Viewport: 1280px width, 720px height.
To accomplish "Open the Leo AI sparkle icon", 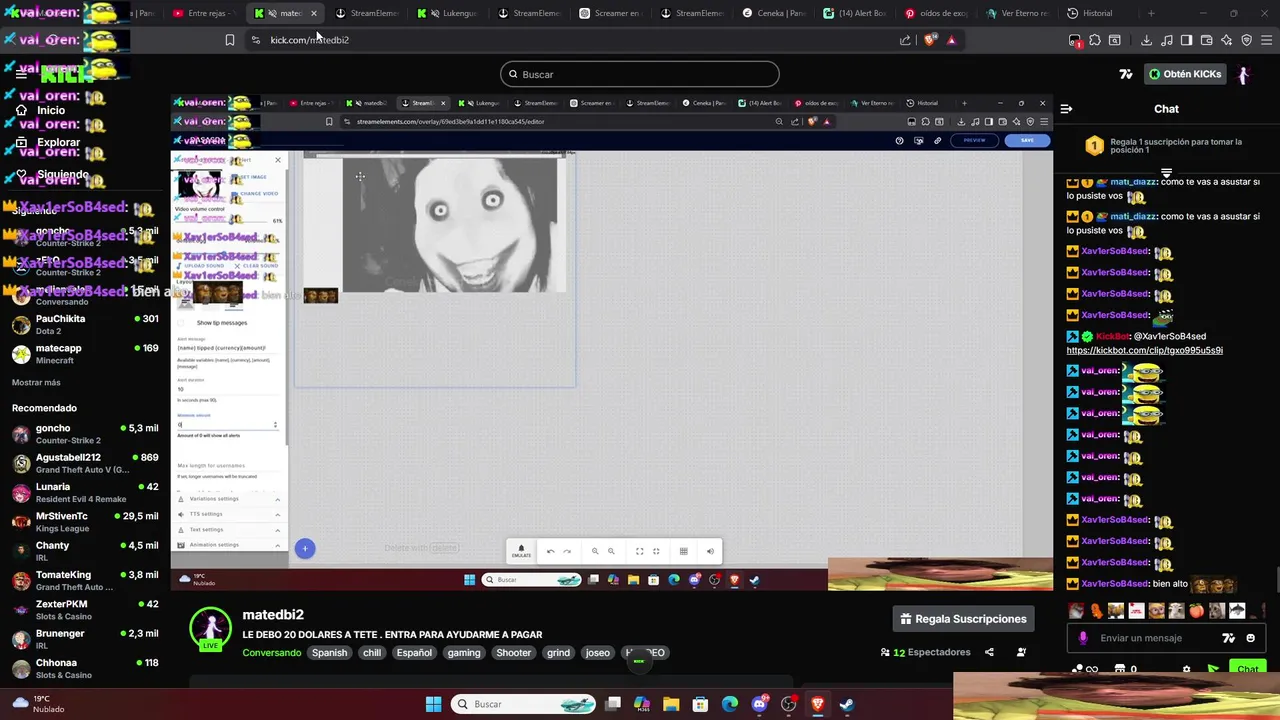I will (x=1227, y=40).
